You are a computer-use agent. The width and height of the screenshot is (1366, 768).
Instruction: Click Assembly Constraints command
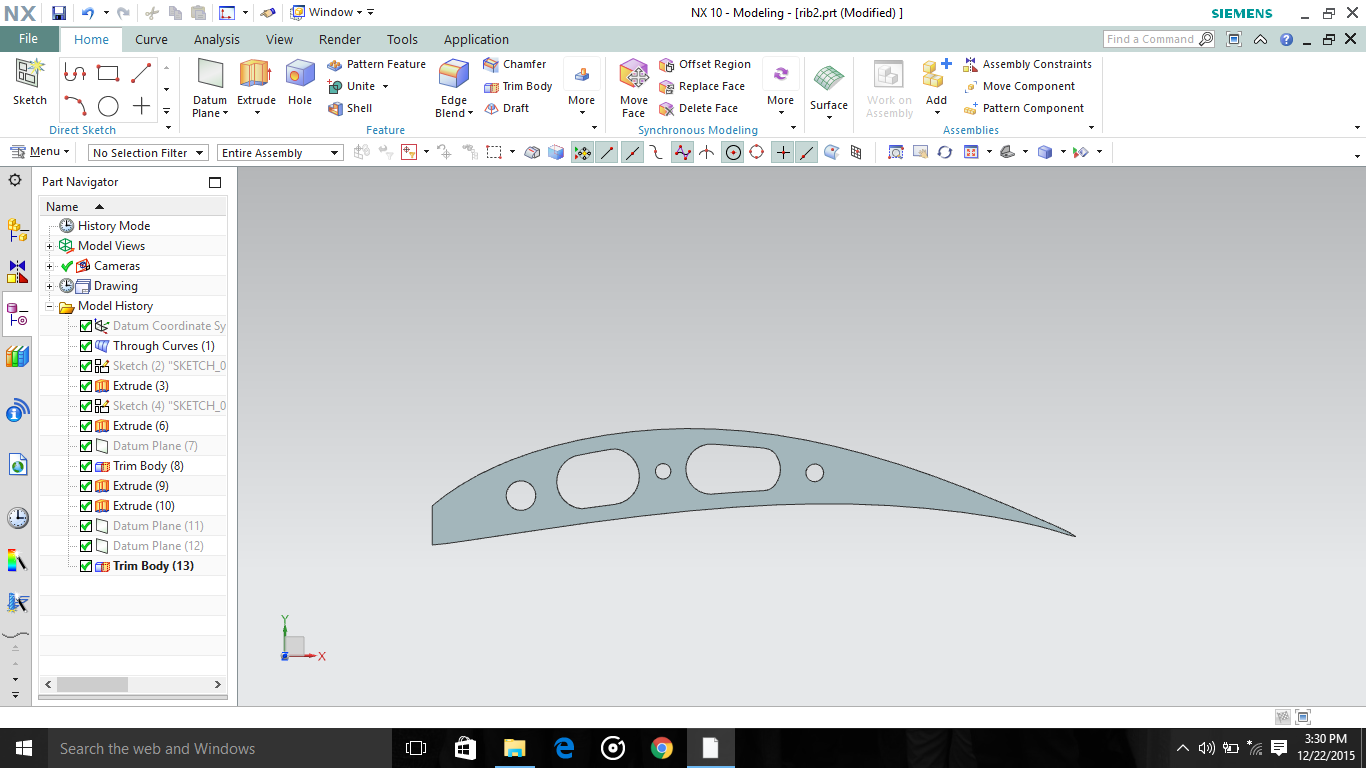(x=1027, y=64)
